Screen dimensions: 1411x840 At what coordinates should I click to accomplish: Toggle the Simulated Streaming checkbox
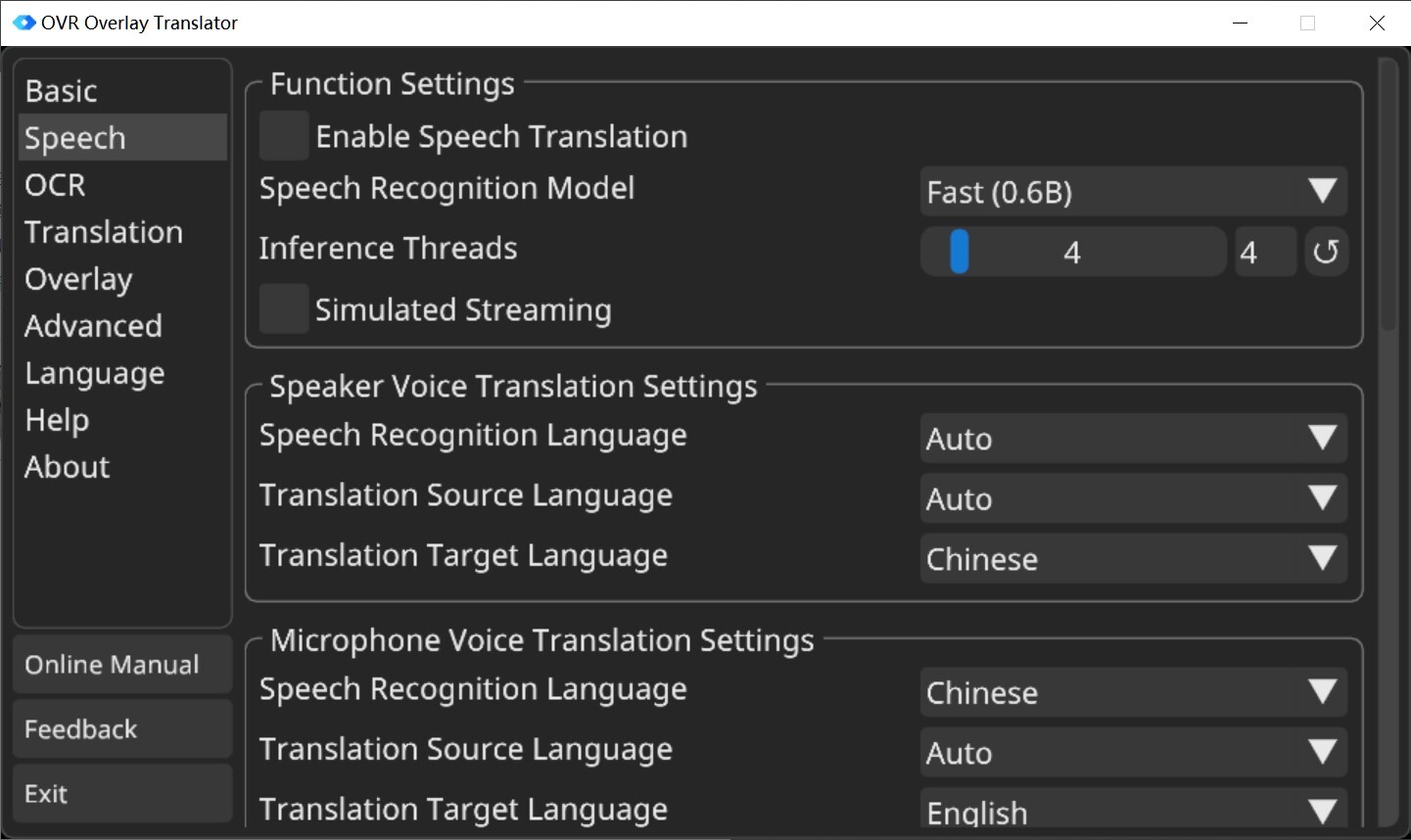tap(284, 309)
